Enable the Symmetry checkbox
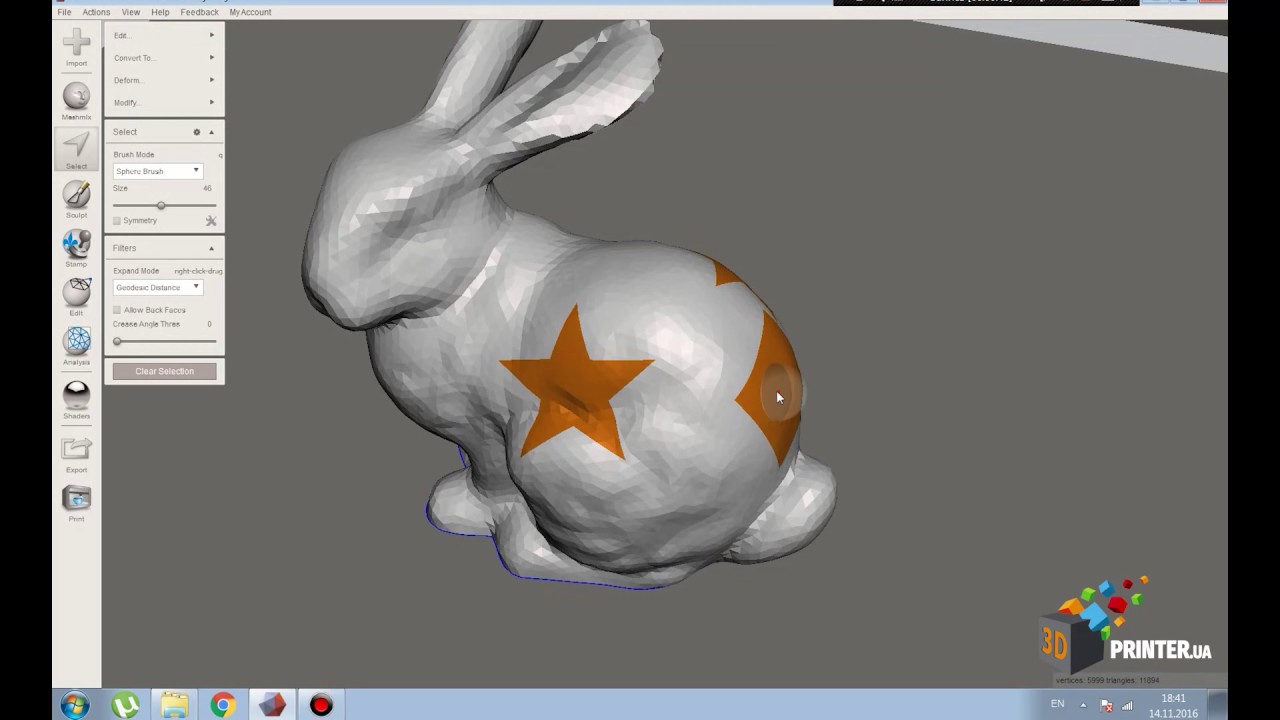1280x720 pixels. tap(117, 221)
